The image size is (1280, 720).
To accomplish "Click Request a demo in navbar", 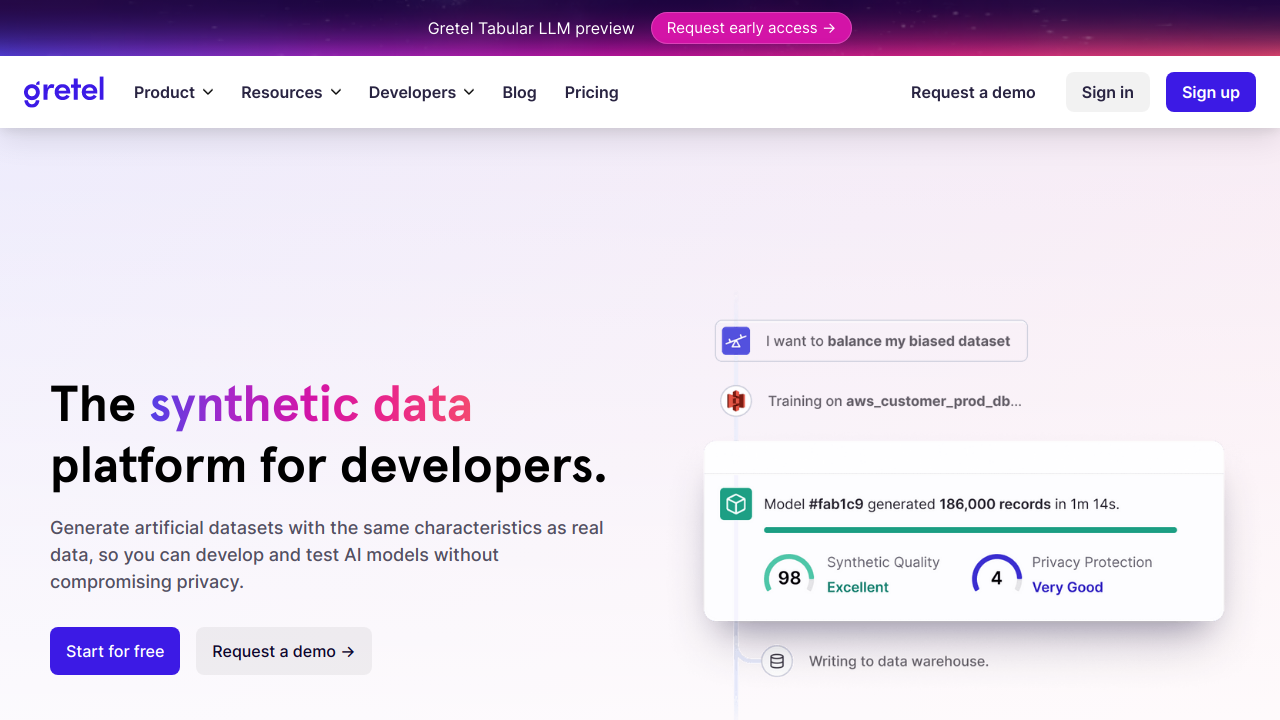I will [x=973, y=92].
